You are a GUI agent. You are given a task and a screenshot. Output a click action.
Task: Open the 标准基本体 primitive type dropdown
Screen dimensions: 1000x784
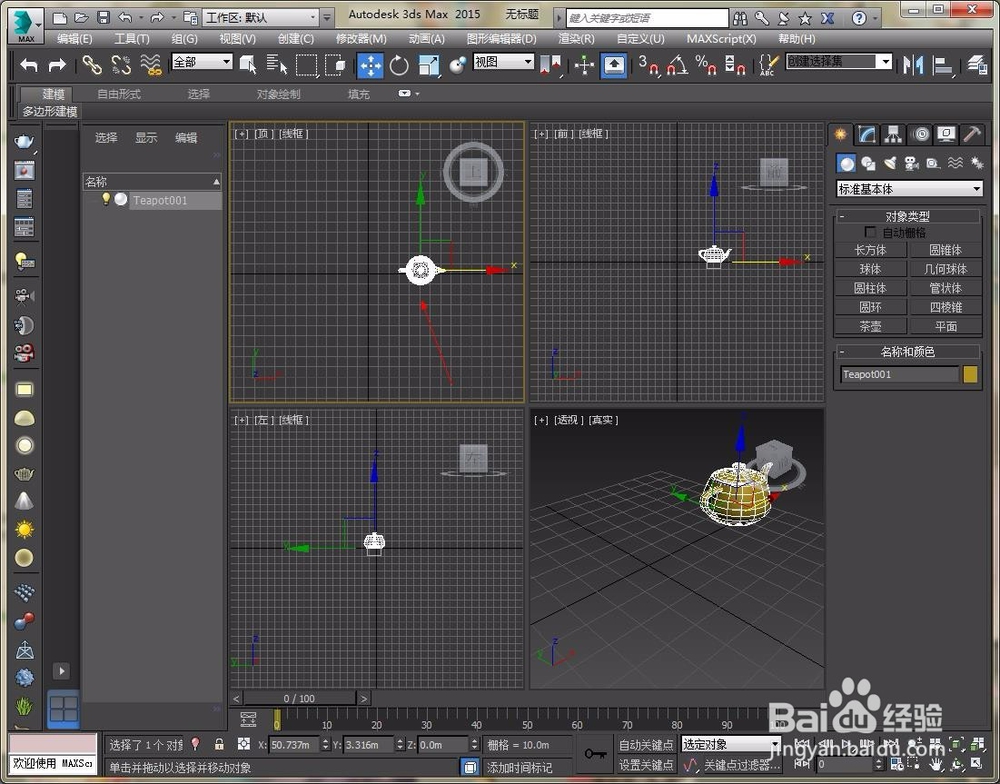coord(909,189)
